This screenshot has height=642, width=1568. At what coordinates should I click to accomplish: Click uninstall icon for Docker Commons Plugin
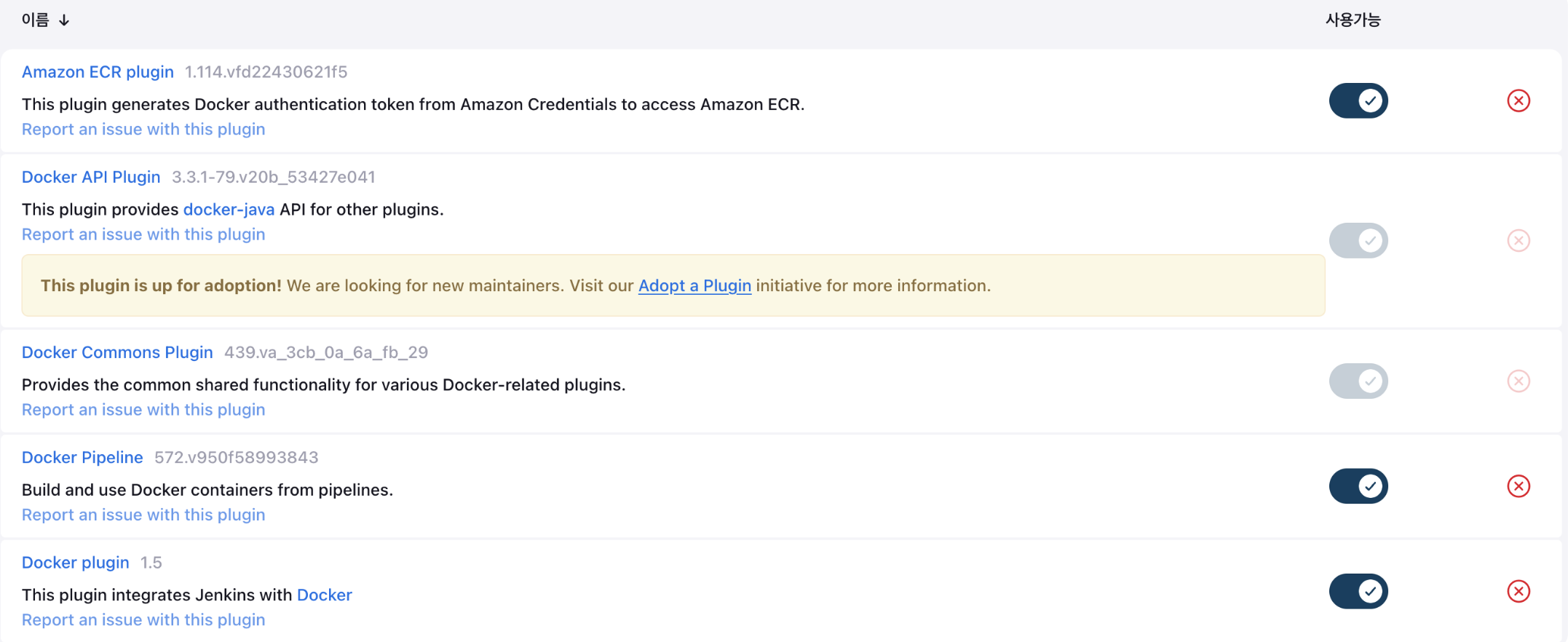1518,381
